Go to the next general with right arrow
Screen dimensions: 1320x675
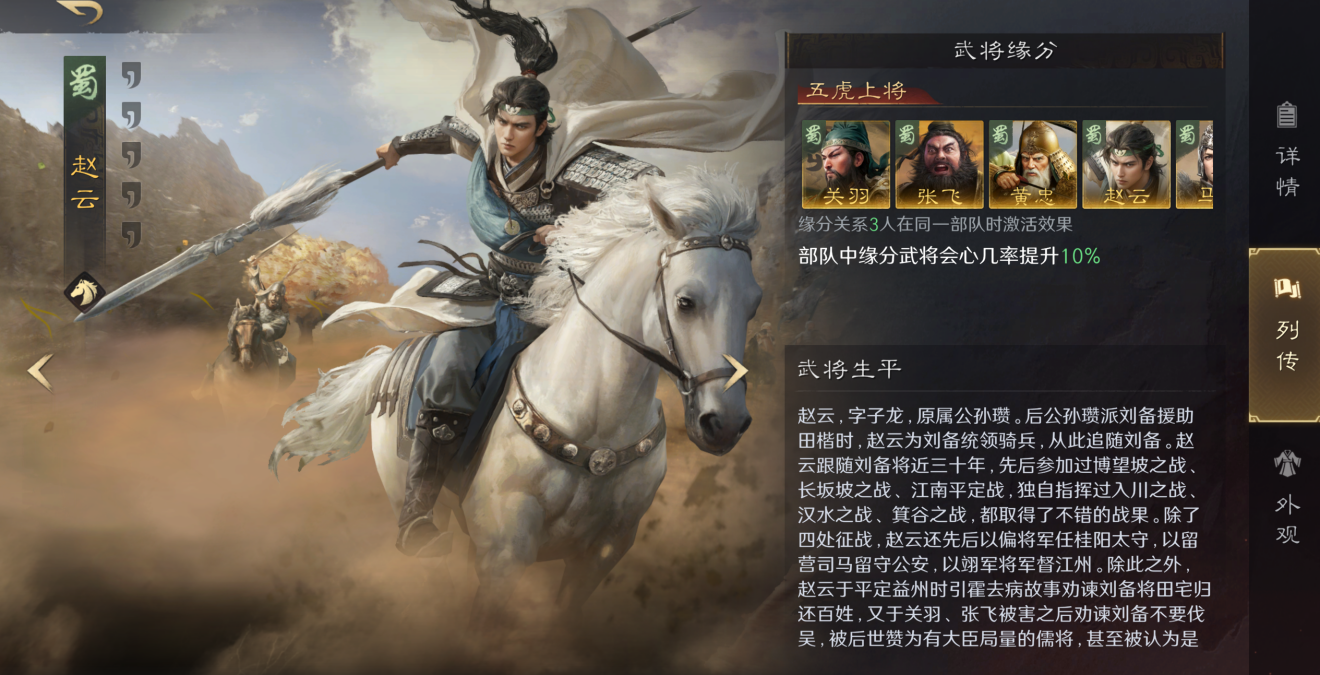736,371
